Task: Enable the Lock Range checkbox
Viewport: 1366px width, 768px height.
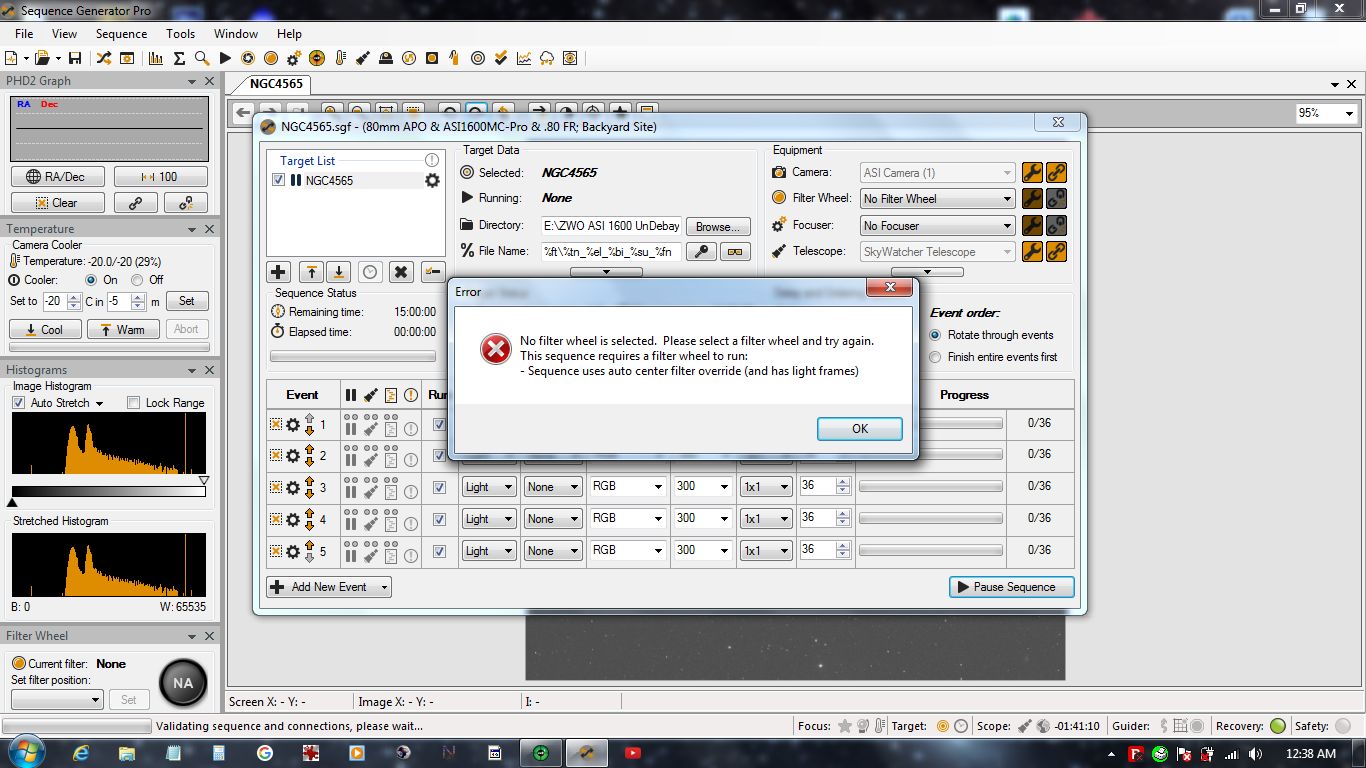Action: point(134,403)
